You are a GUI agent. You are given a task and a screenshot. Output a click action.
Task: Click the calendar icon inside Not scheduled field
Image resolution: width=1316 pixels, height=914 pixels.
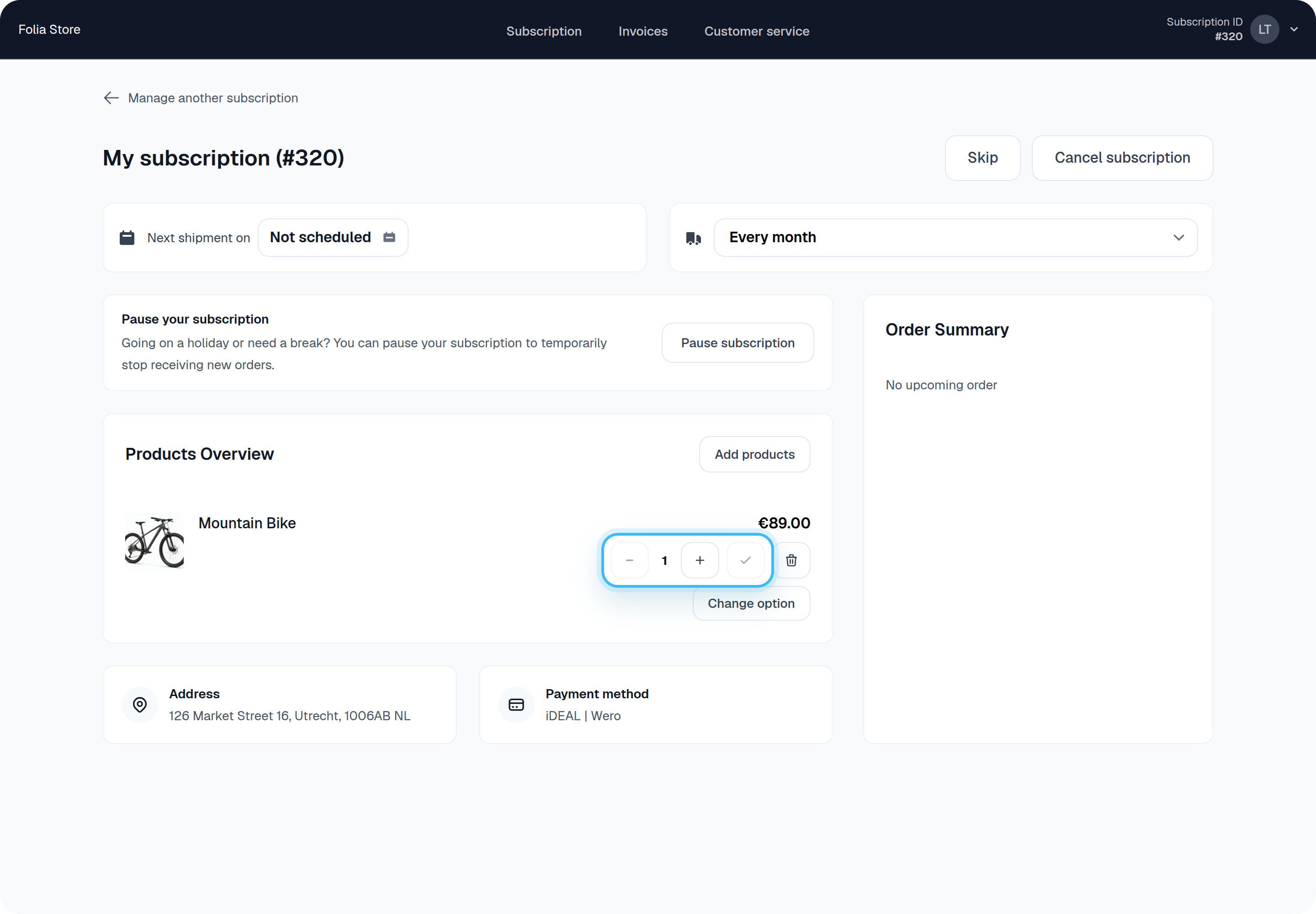click(x=389, y=237)
